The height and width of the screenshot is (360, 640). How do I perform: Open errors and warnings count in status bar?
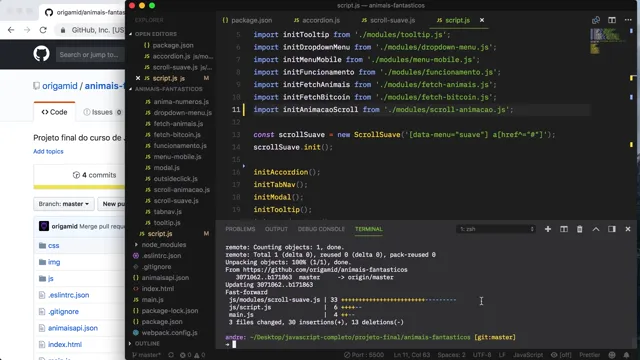pos(192,355)
